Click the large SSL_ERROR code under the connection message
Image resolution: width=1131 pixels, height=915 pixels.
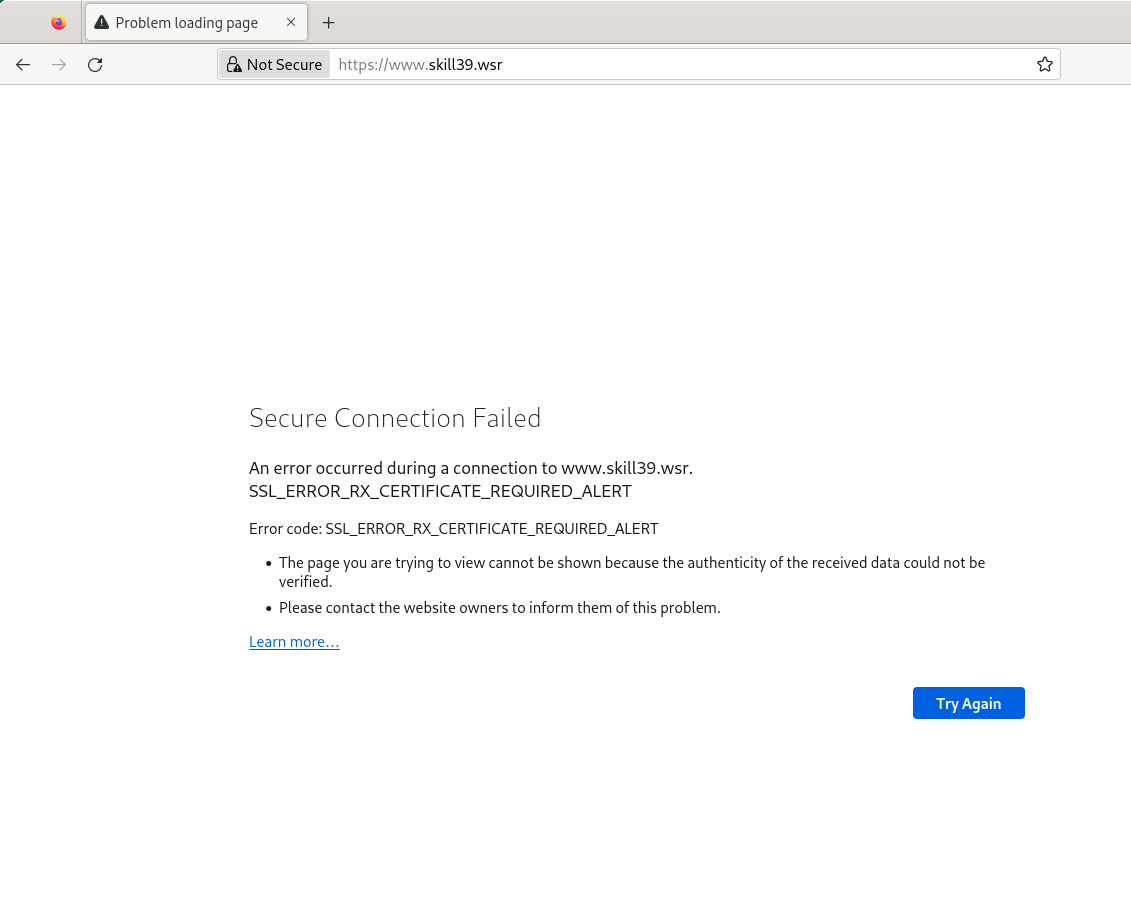tap(440, 491)
